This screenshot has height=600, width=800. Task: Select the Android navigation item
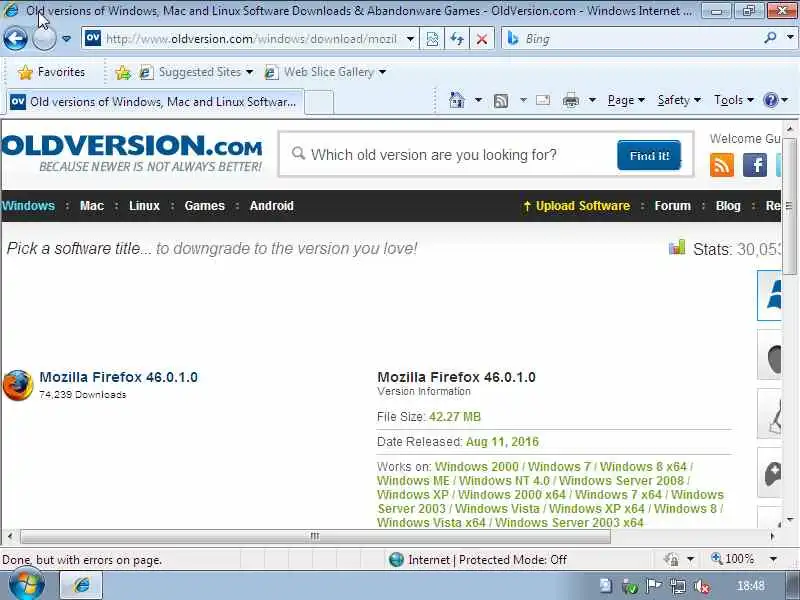point(271,206)
